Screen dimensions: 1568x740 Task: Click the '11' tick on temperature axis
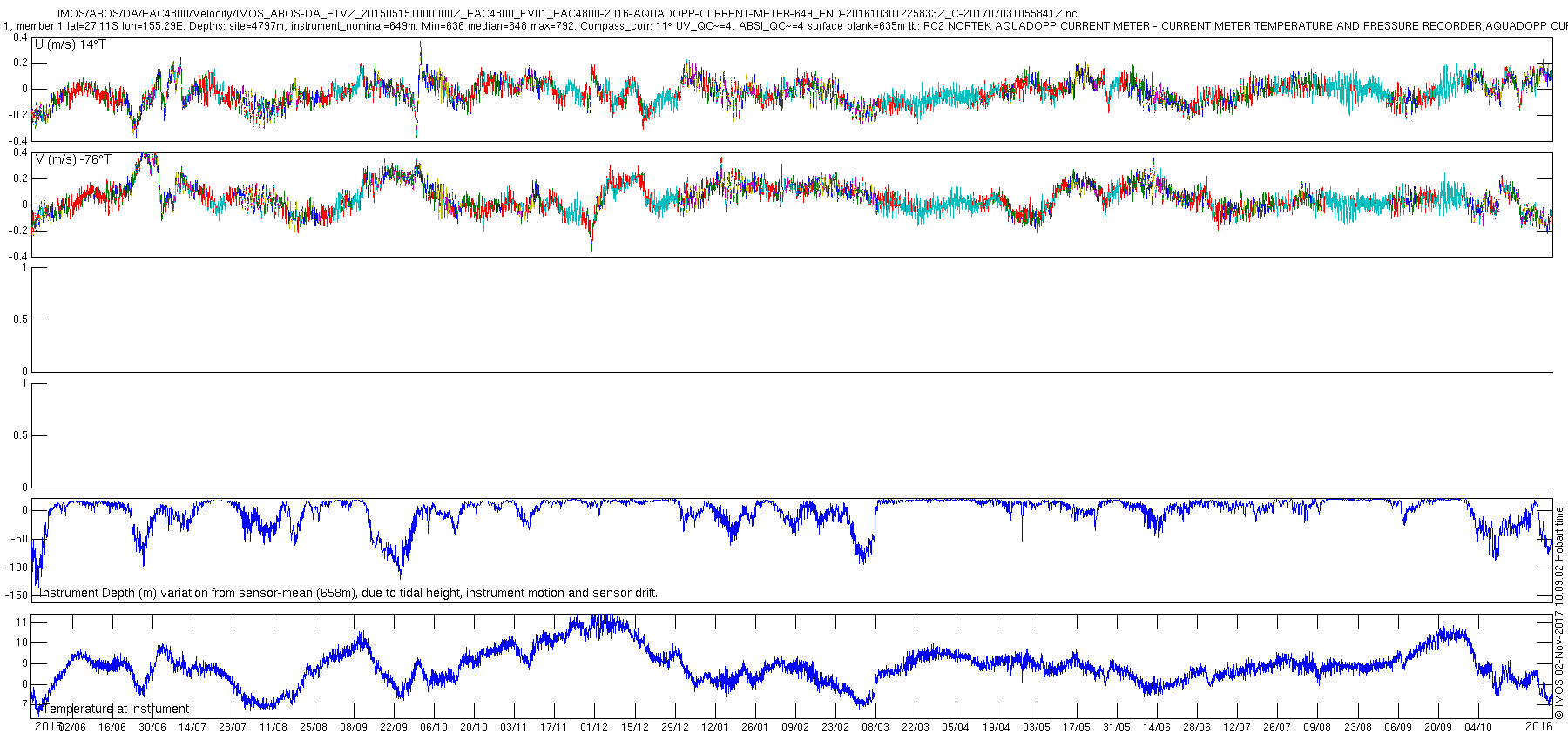tap(24, 622)
